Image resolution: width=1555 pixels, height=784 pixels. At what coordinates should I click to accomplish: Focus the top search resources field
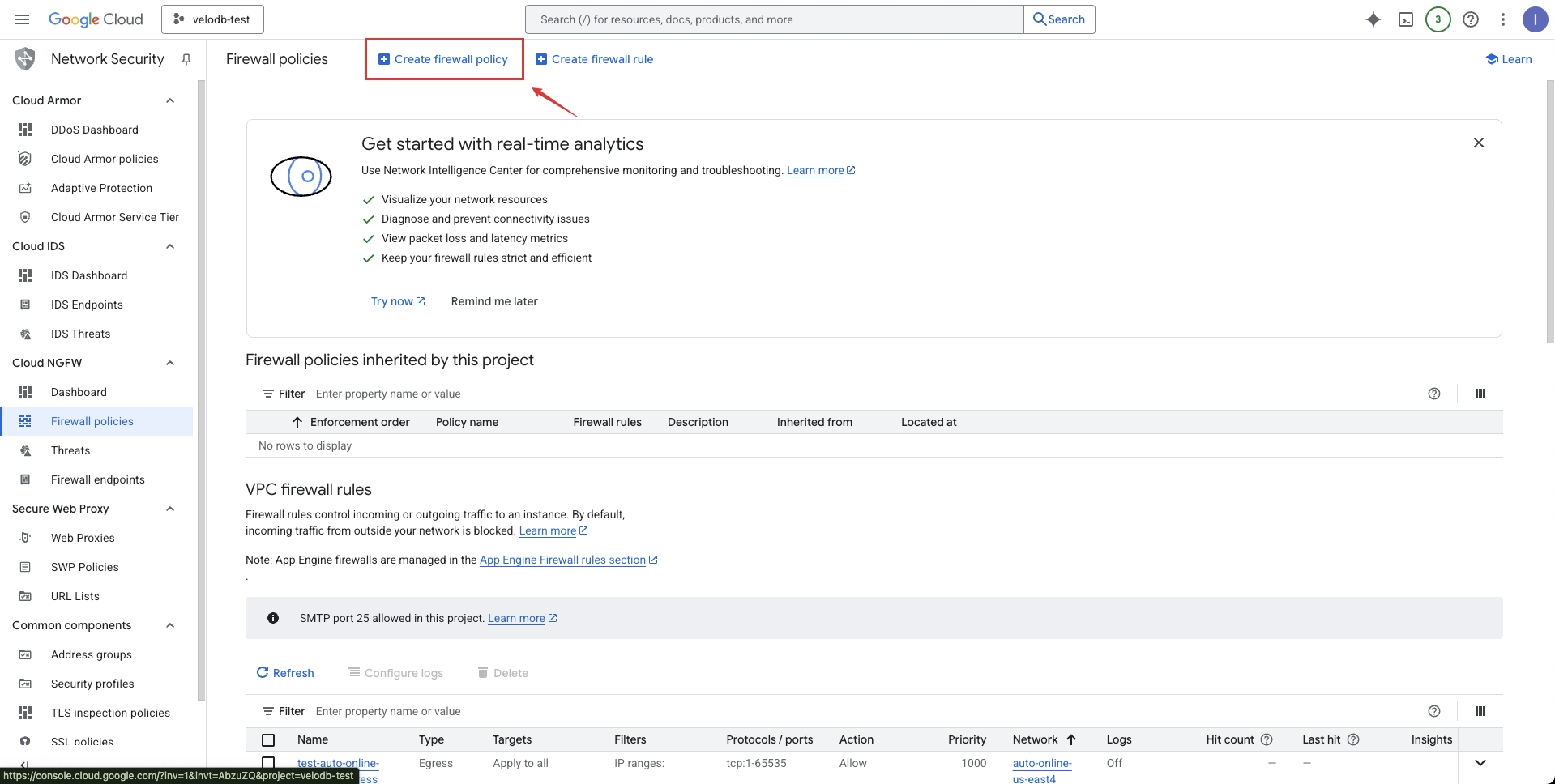tap(774, 19)
